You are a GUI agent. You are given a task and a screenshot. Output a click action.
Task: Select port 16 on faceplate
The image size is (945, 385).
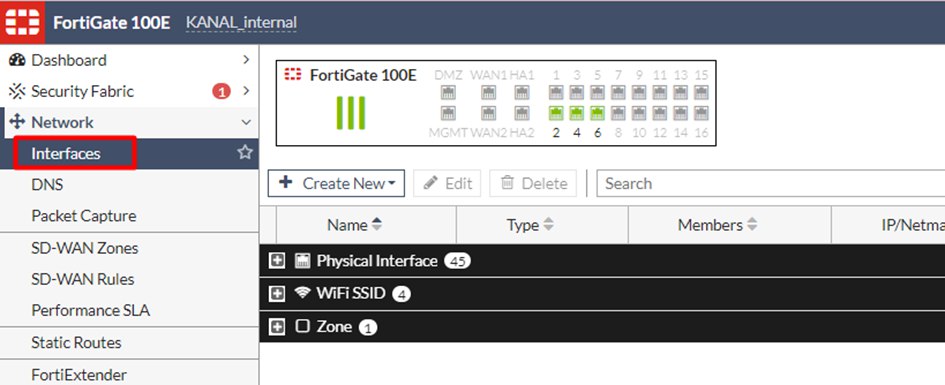pyautogui.click(x=701, y=113)
